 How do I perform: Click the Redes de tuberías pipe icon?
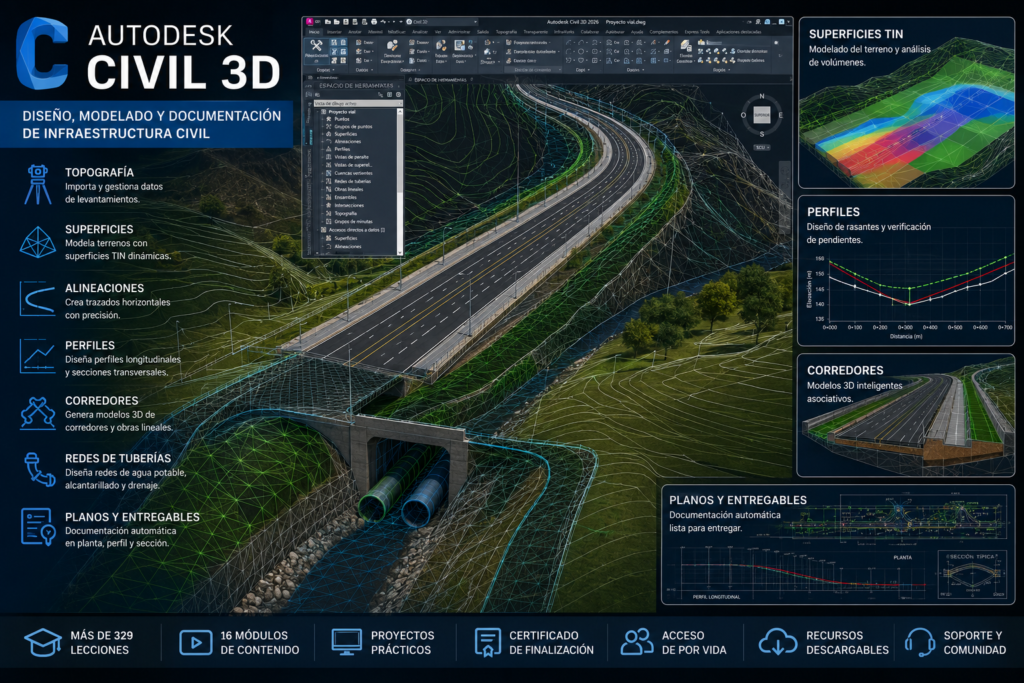click(x=39, y=469)
